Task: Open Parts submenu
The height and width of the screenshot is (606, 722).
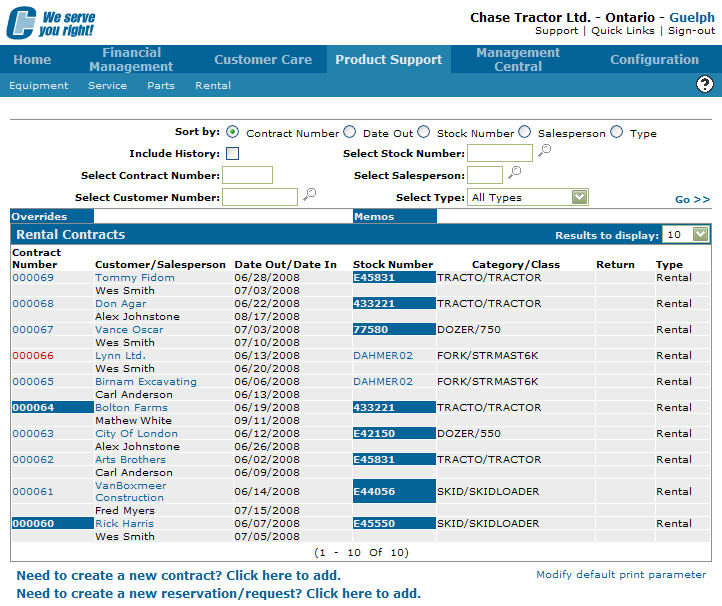Action: click(x=161, y=86)
